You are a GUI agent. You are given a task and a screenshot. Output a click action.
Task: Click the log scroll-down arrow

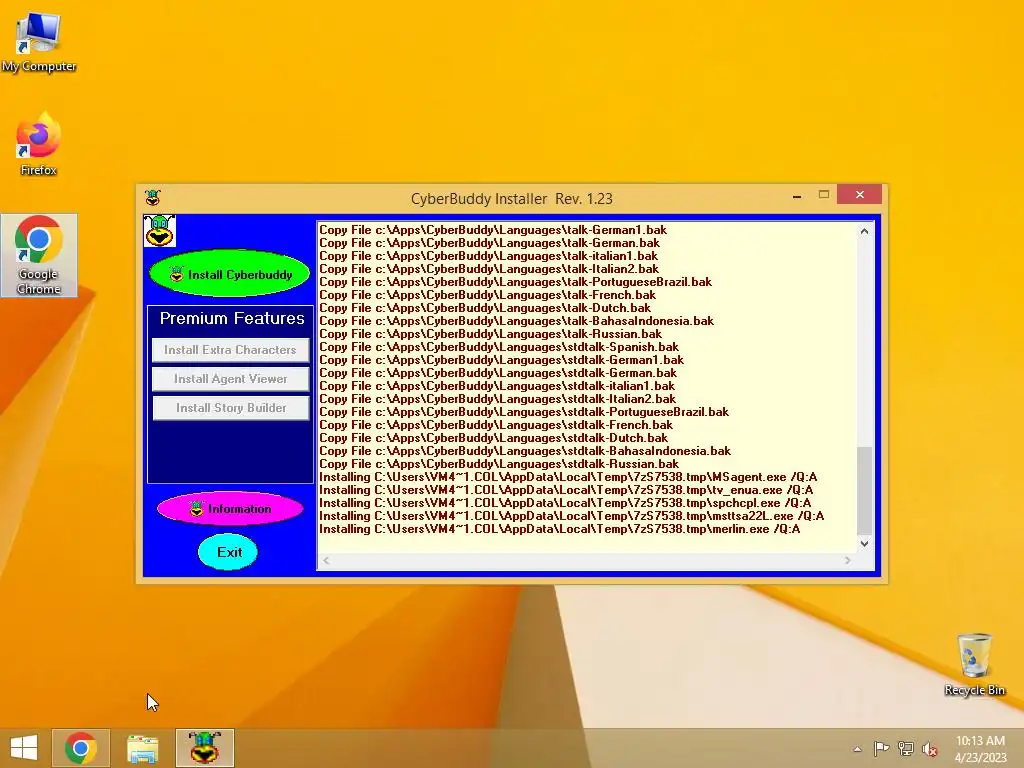pyautogui.click(x=864, y=543)
